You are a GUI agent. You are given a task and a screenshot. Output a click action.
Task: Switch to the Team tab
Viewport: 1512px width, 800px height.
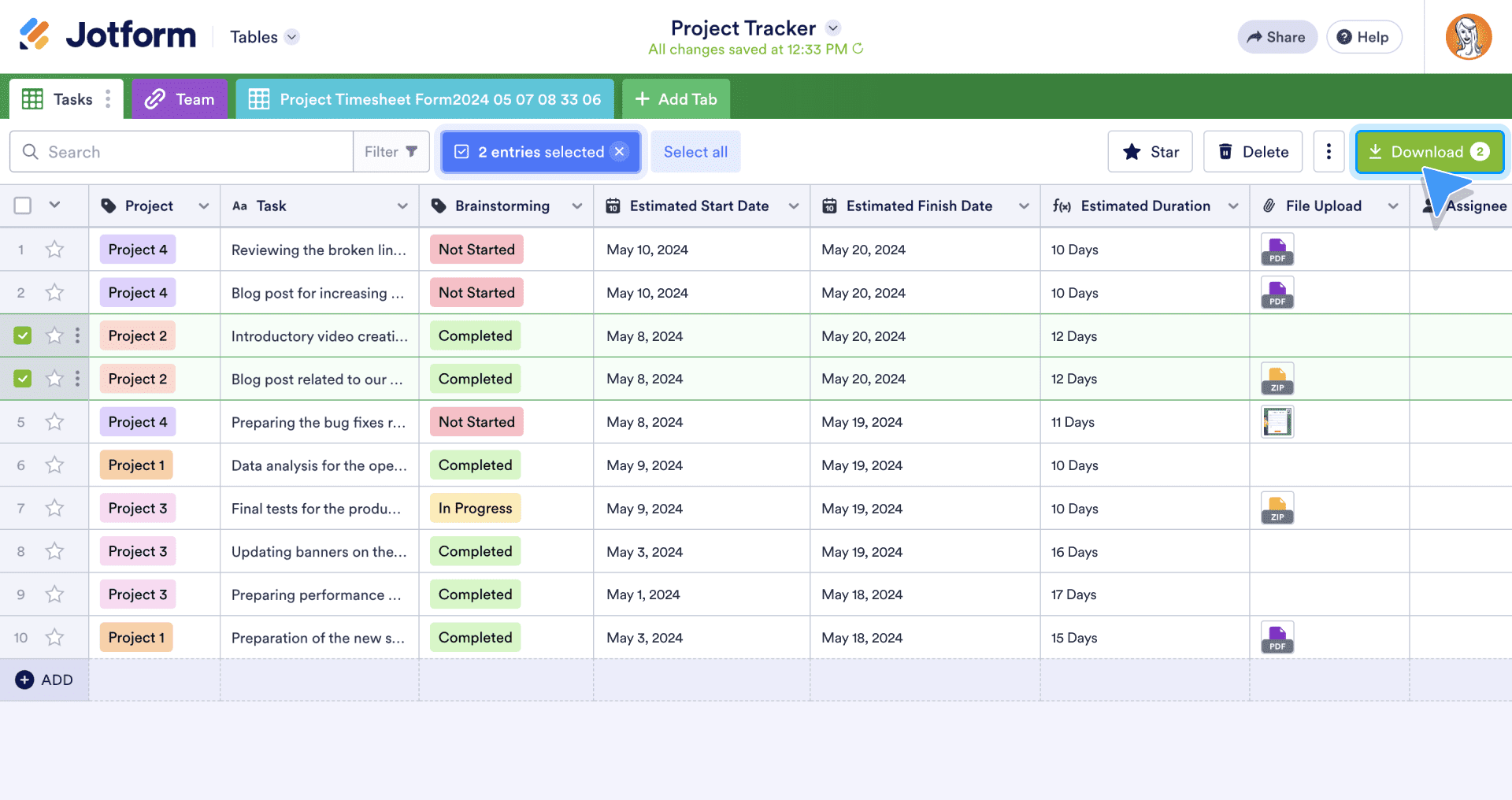[180, 99]
